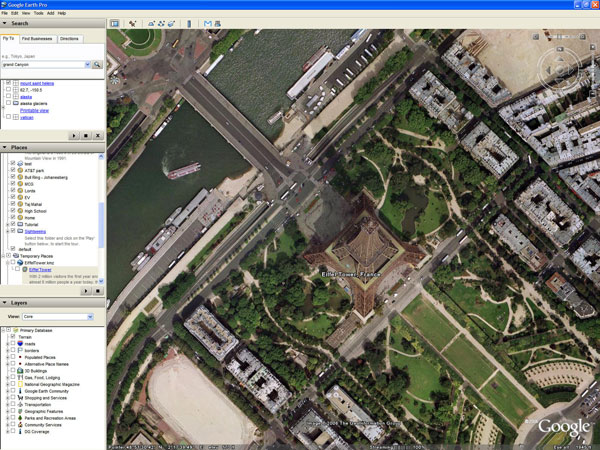The height and width of the screenshot is (450, 600).
Task: Click the add polygon toolbar icon
Action: (x=152, y=24)
